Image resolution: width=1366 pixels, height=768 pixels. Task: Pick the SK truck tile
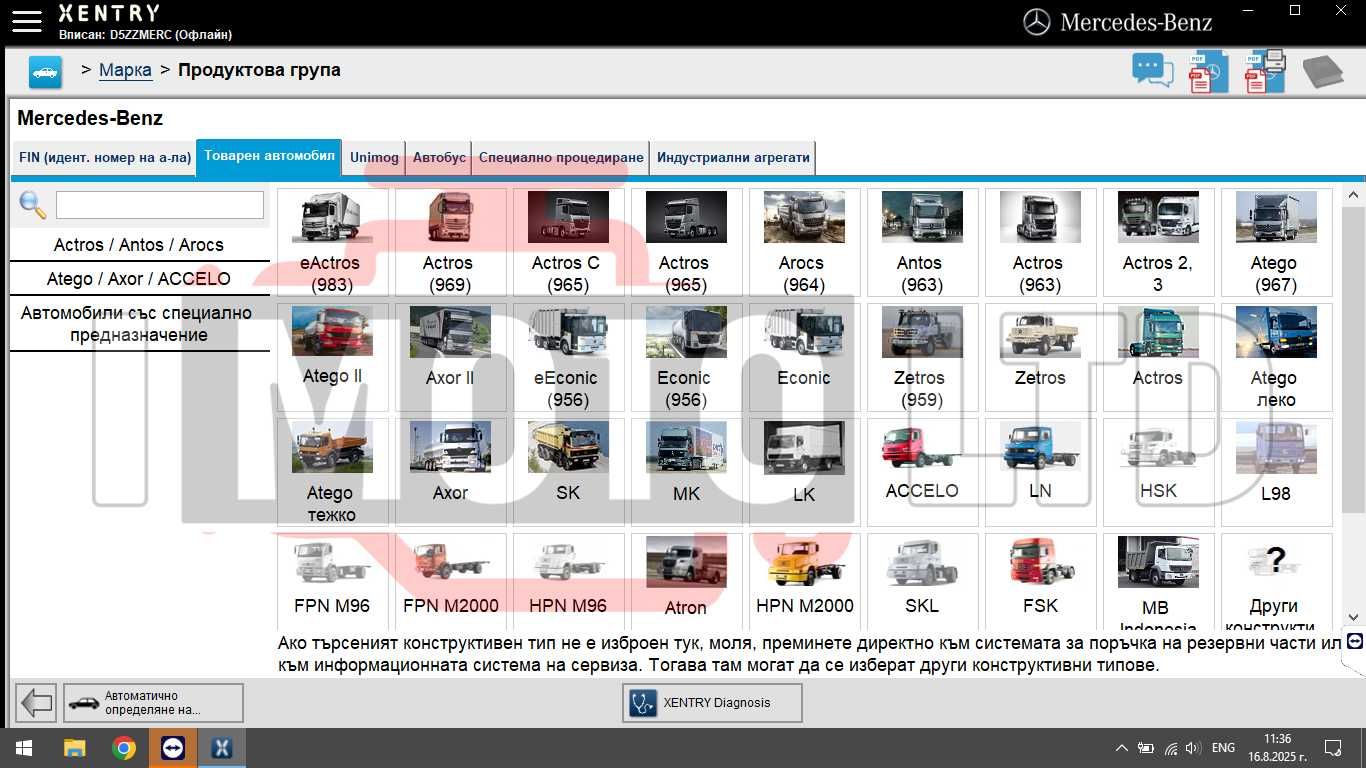click(568, 473)
